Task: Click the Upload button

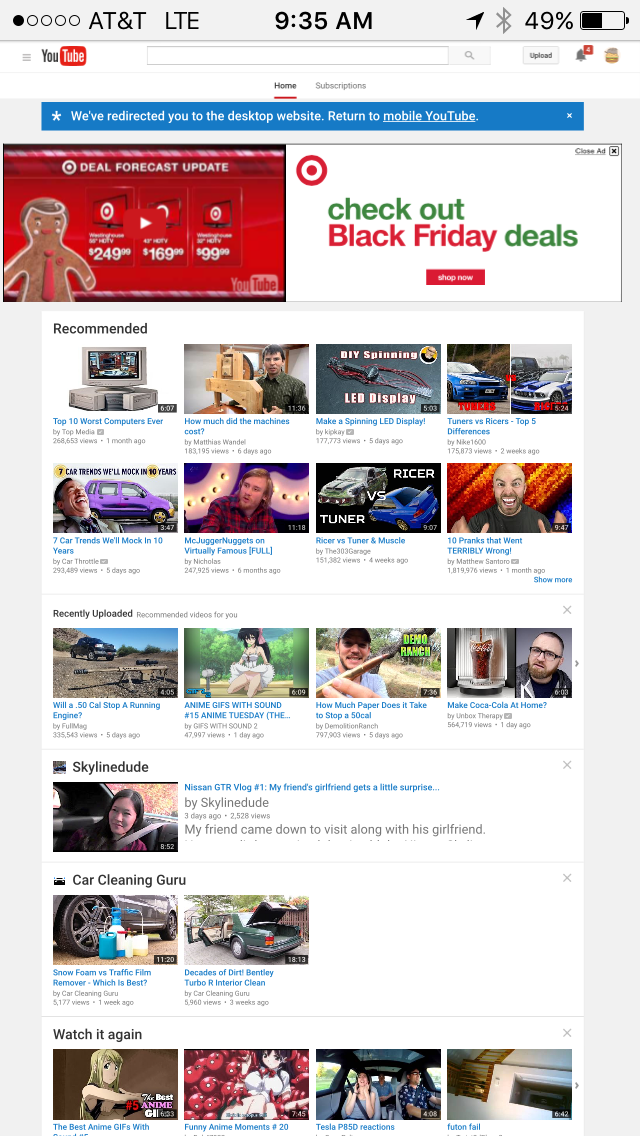Action: pos(541,55)
